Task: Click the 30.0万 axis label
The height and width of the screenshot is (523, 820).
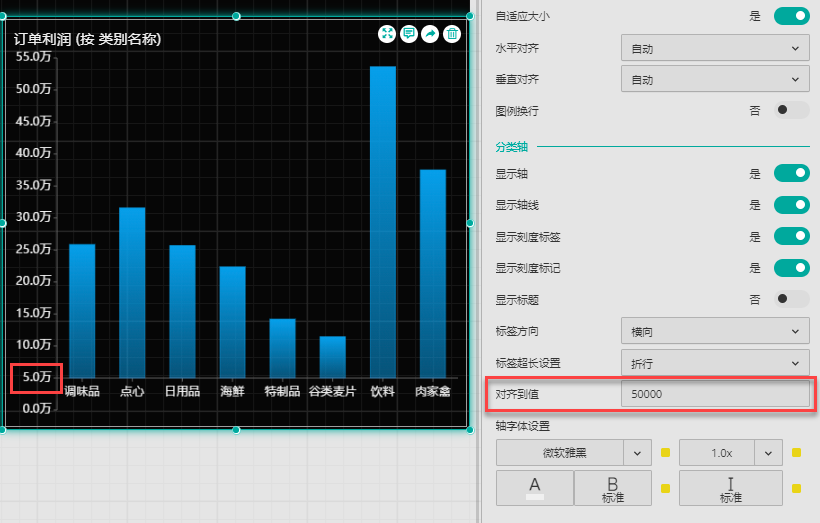Action: [x=33, y=217]
